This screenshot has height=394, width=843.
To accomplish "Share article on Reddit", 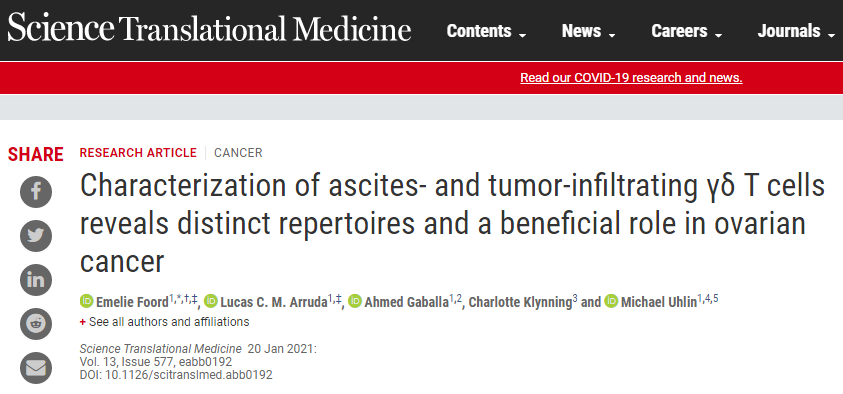I will pos(36,324).
